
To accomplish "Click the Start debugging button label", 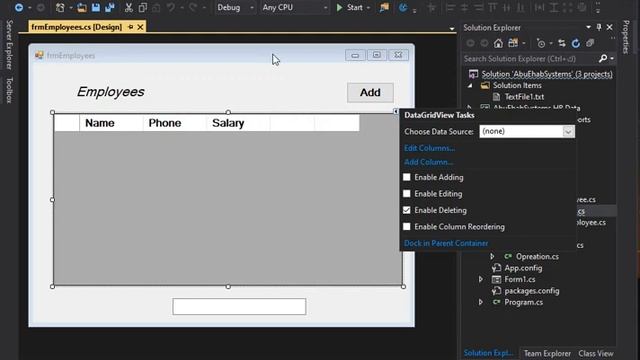I will (355, 7).
